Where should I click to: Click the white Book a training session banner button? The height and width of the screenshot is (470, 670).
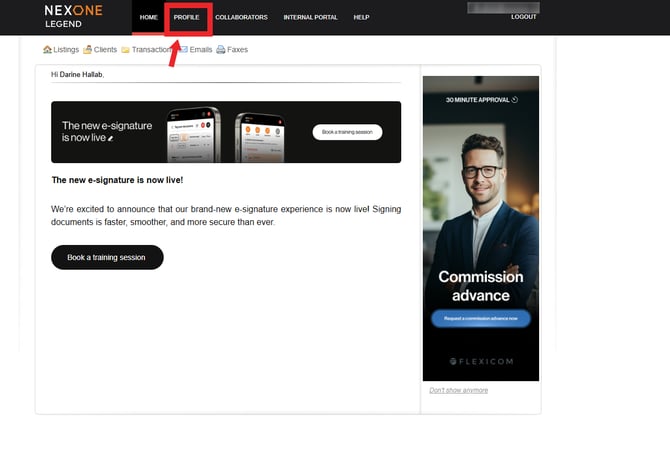[x=347, y=132]
